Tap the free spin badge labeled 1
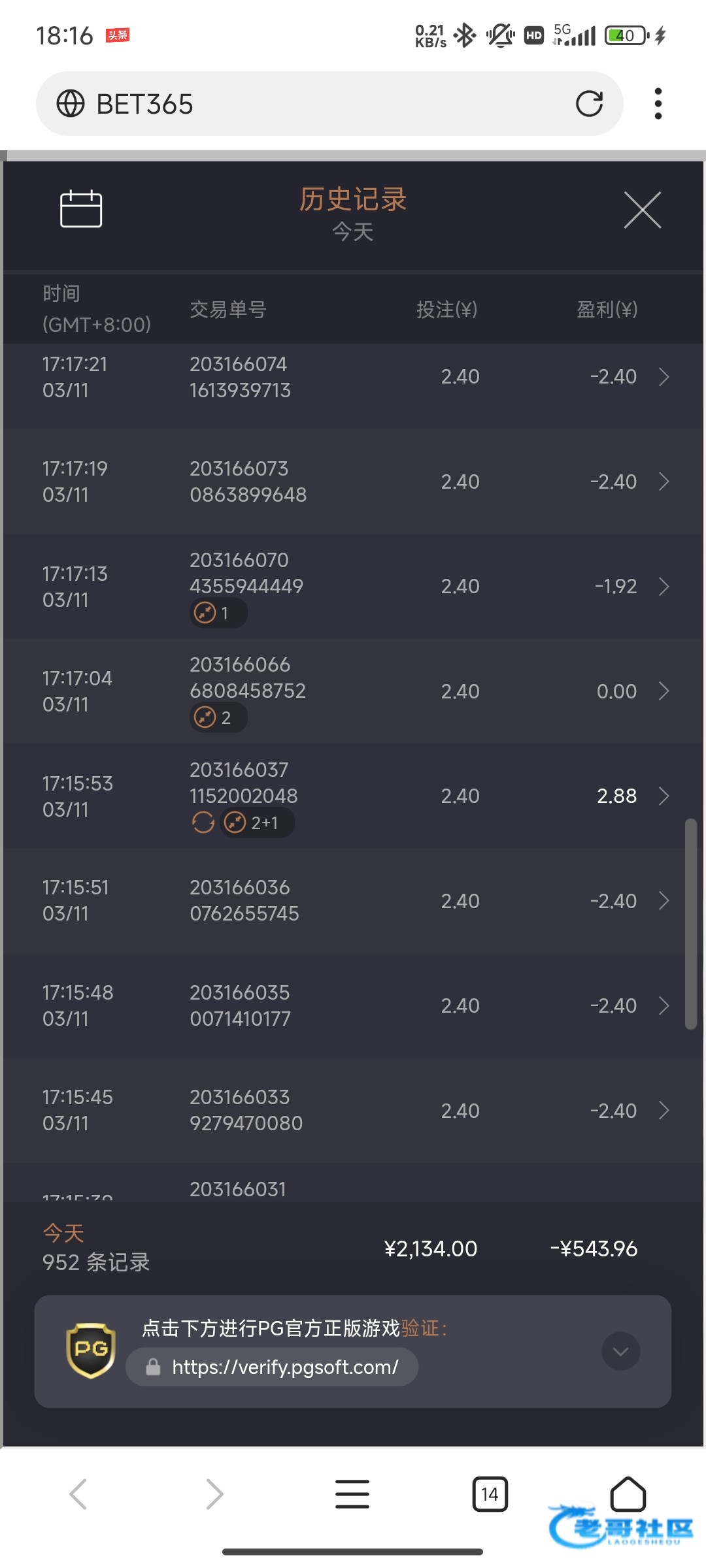This screenshot has height=1568, width=706. point(218,613)
